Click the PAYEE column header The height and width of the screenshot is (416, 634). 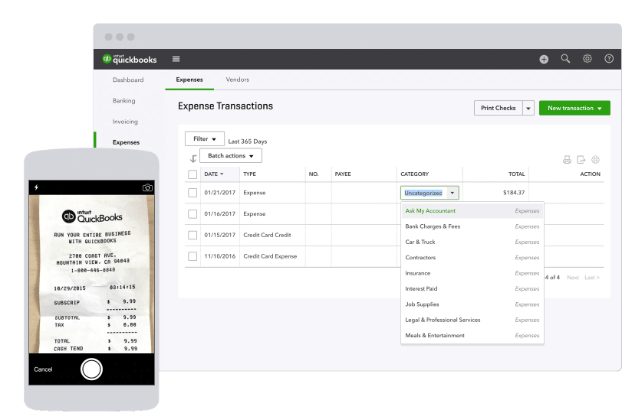342,174
